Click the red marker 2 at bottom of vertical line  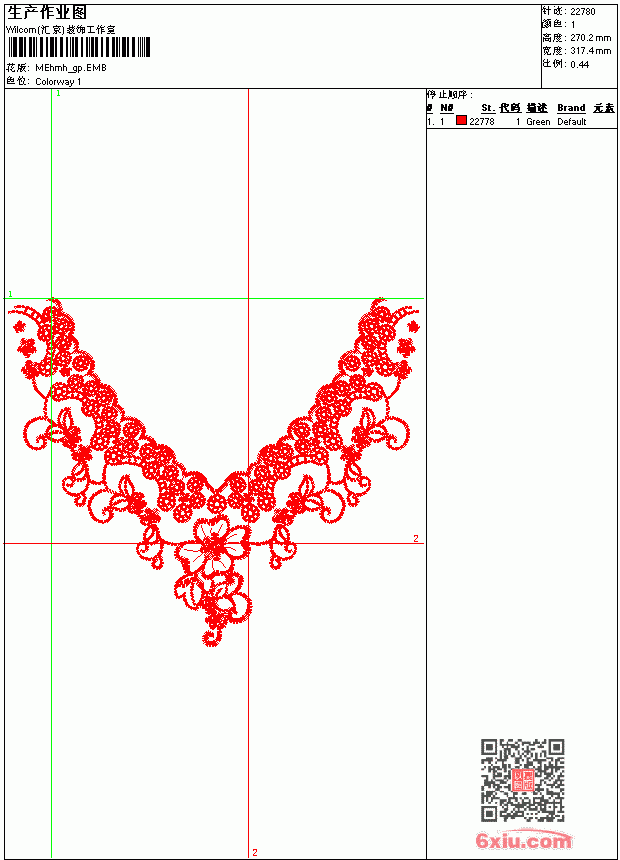(x=255, y=852)
